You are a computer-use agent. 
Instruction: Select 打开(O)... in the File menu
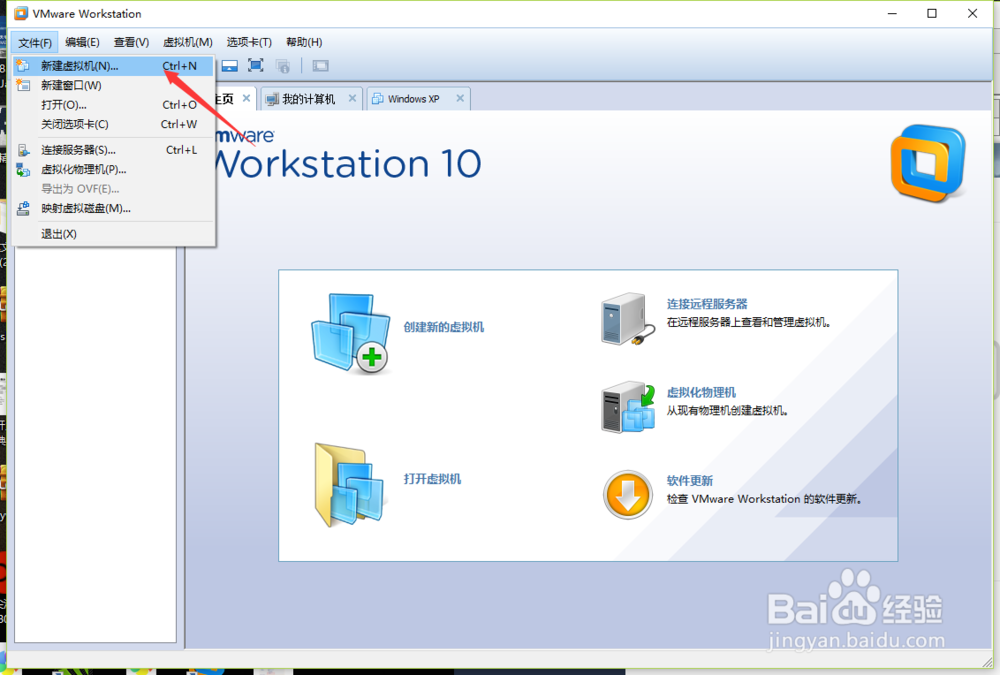(113, 105)
